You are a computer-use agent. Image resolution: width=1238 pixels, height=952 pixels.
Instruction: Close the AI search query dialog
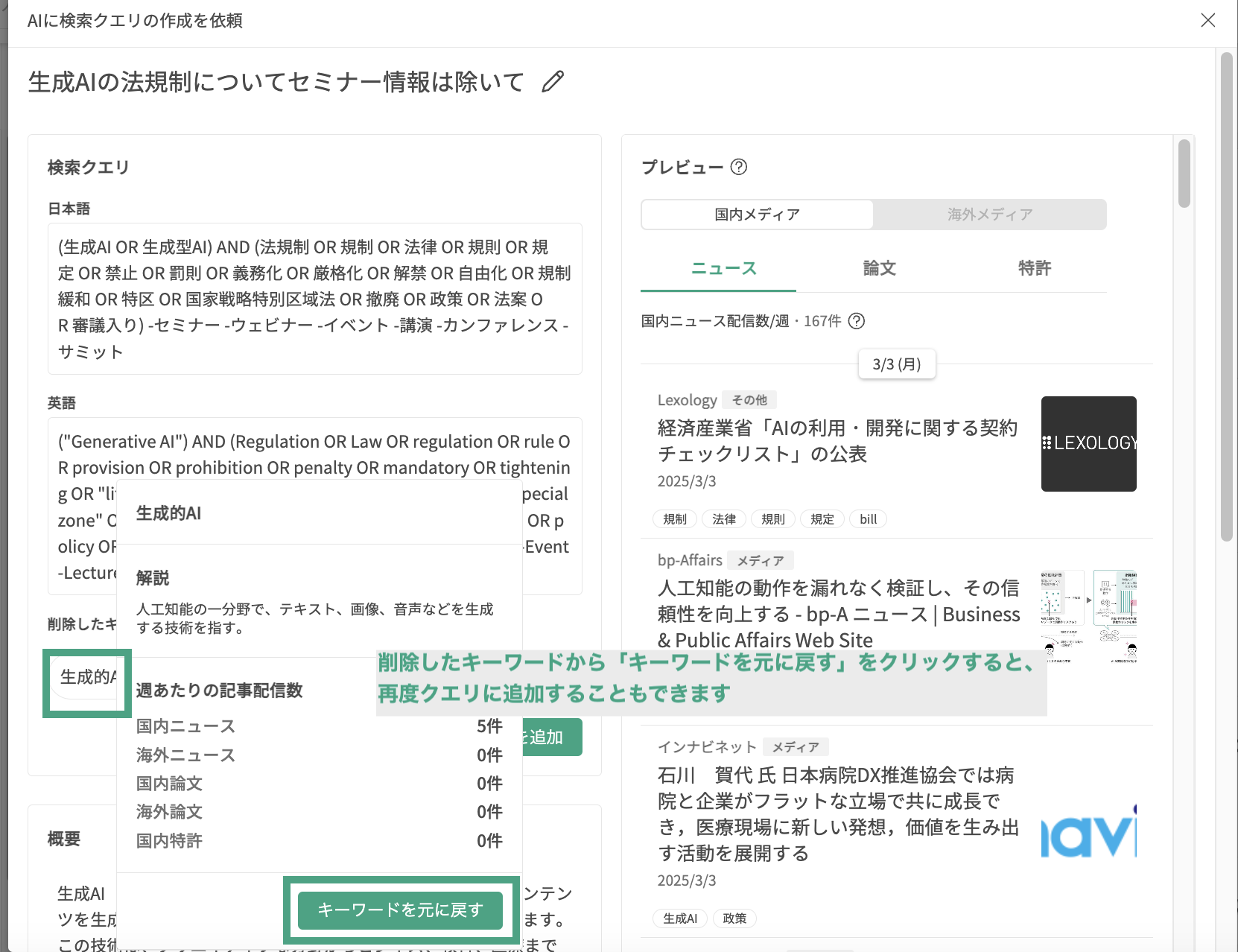(x=1207, y=20)
